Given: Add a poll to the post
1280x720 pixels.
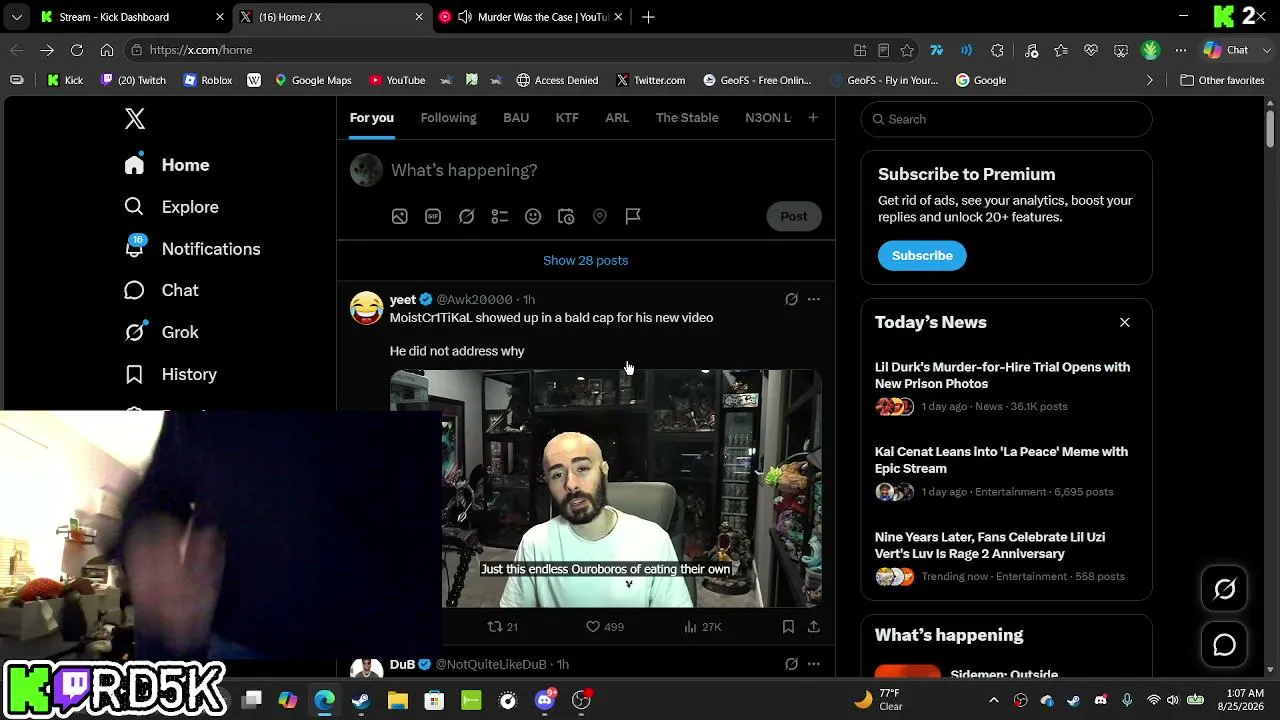Looking at the screenshot, I should pyautogui.click(x=500, y=216).
